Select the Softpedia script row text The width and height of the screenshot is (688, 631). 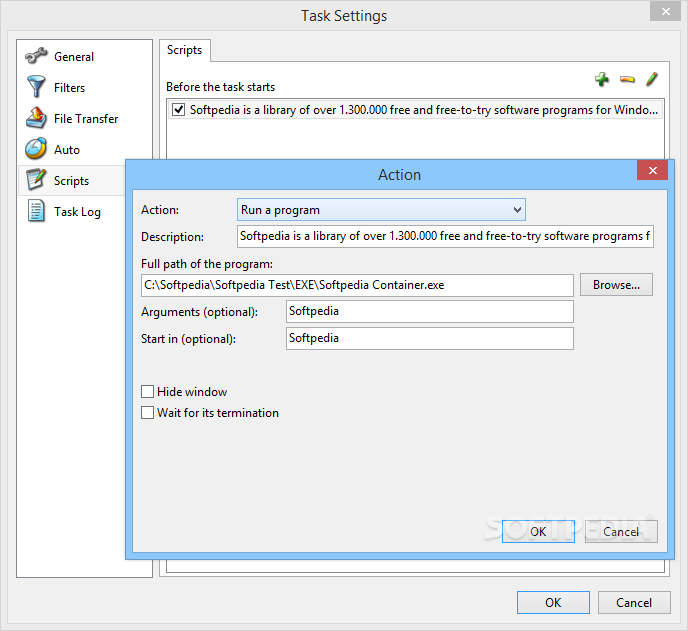click(424, 110)
